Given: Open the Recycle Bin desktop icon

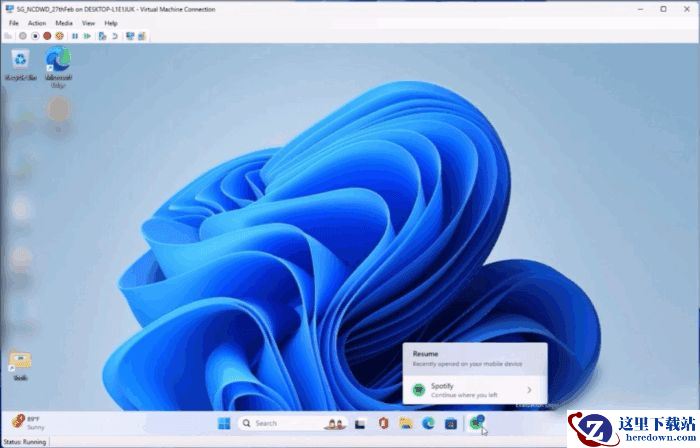Looking at the screenshot, I should [x=20, y=62].
